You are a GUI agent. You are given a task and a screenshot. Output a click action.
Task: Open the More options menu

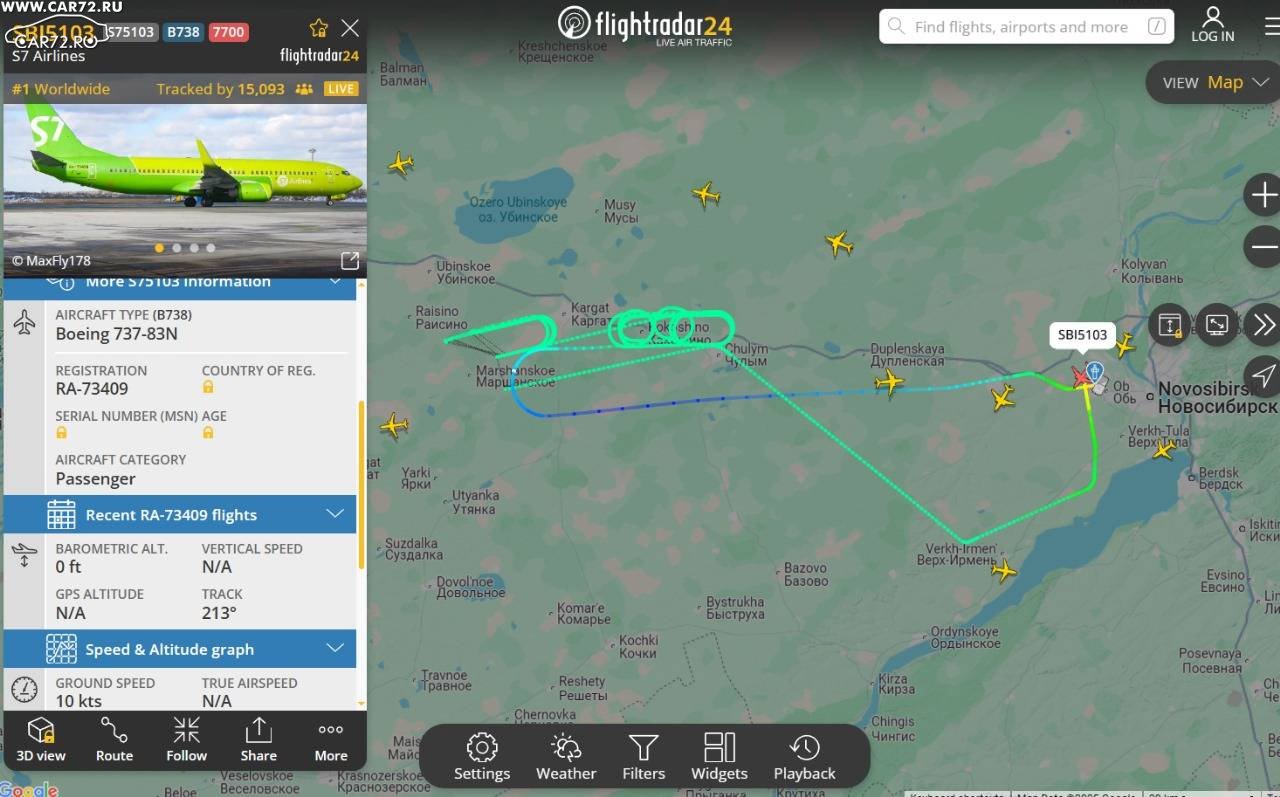(331, 740)
